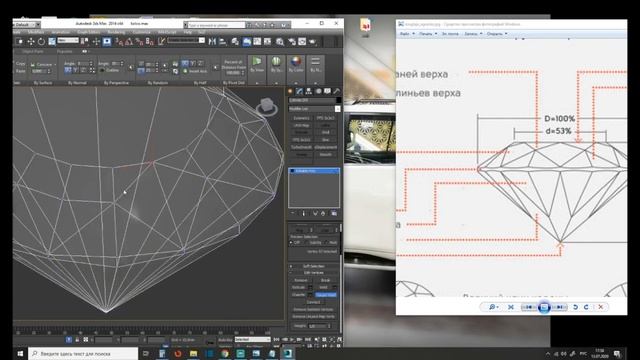The image size is (640, 360).
Task: Open the Modifier List dropdown
Action: coord(314,109)
